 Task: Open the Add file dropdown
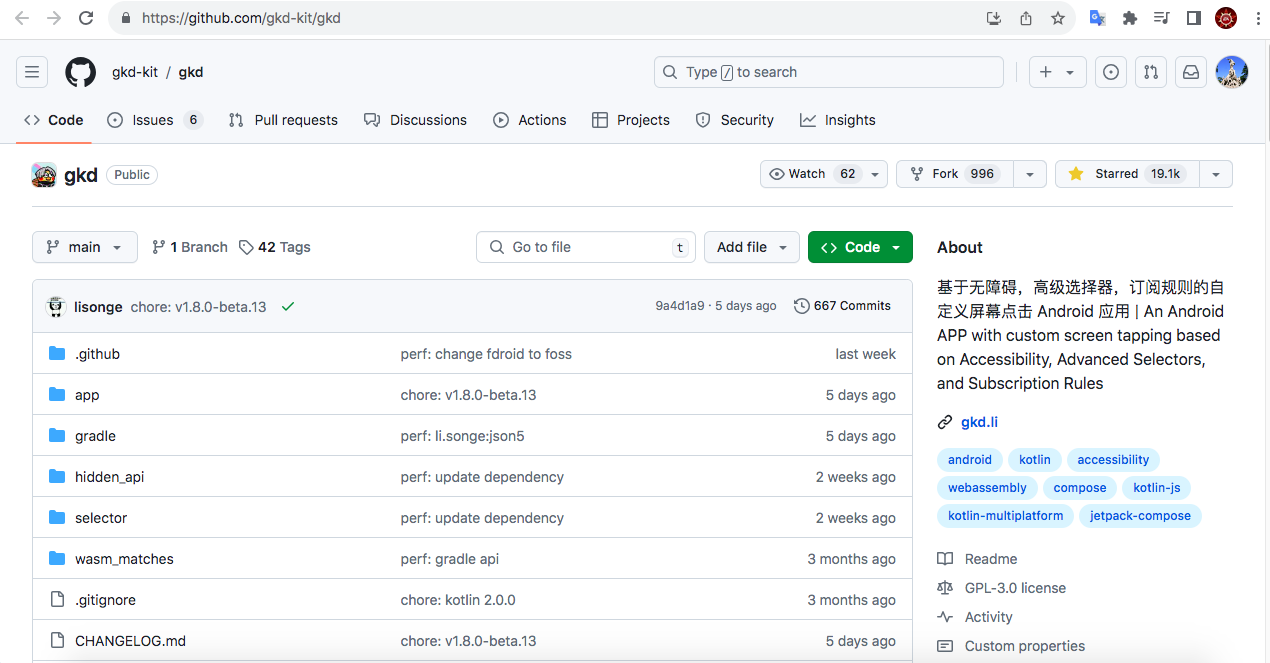(x=752, y=247)
